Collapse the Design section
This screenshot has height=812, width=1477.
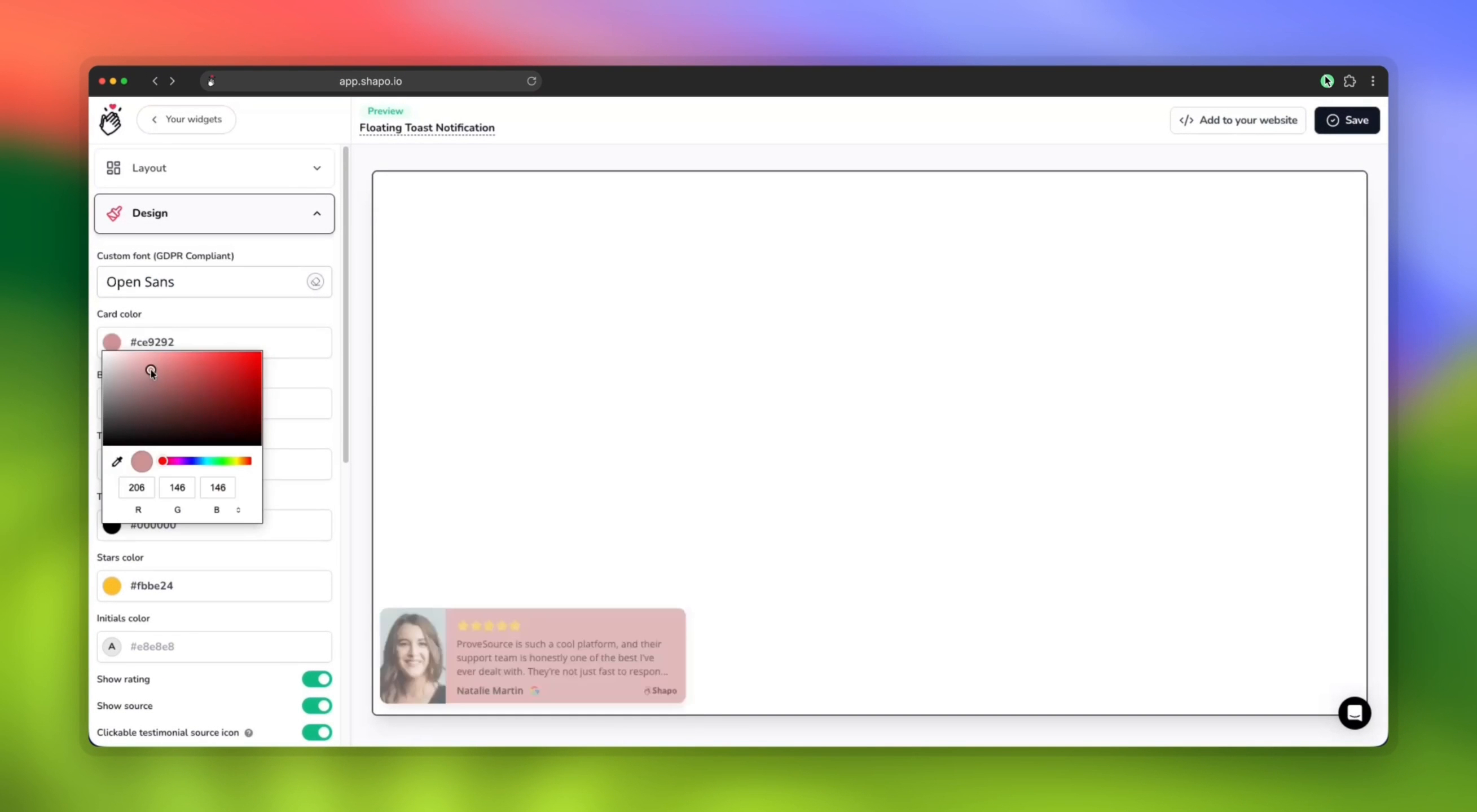point(316,213)
